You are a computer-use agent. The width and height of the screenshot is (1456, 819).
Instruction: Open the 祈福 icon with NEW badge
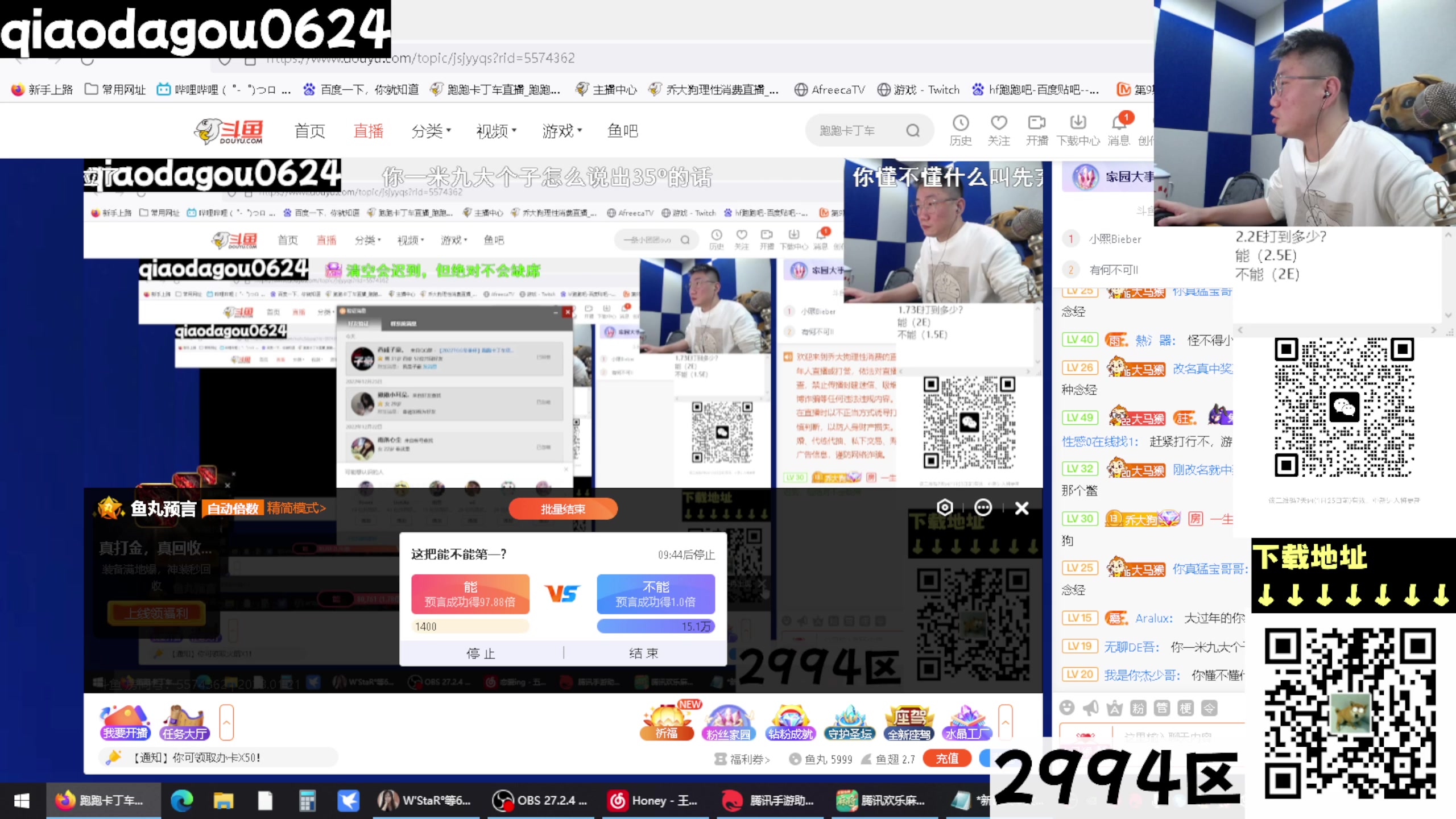point(668,721)
